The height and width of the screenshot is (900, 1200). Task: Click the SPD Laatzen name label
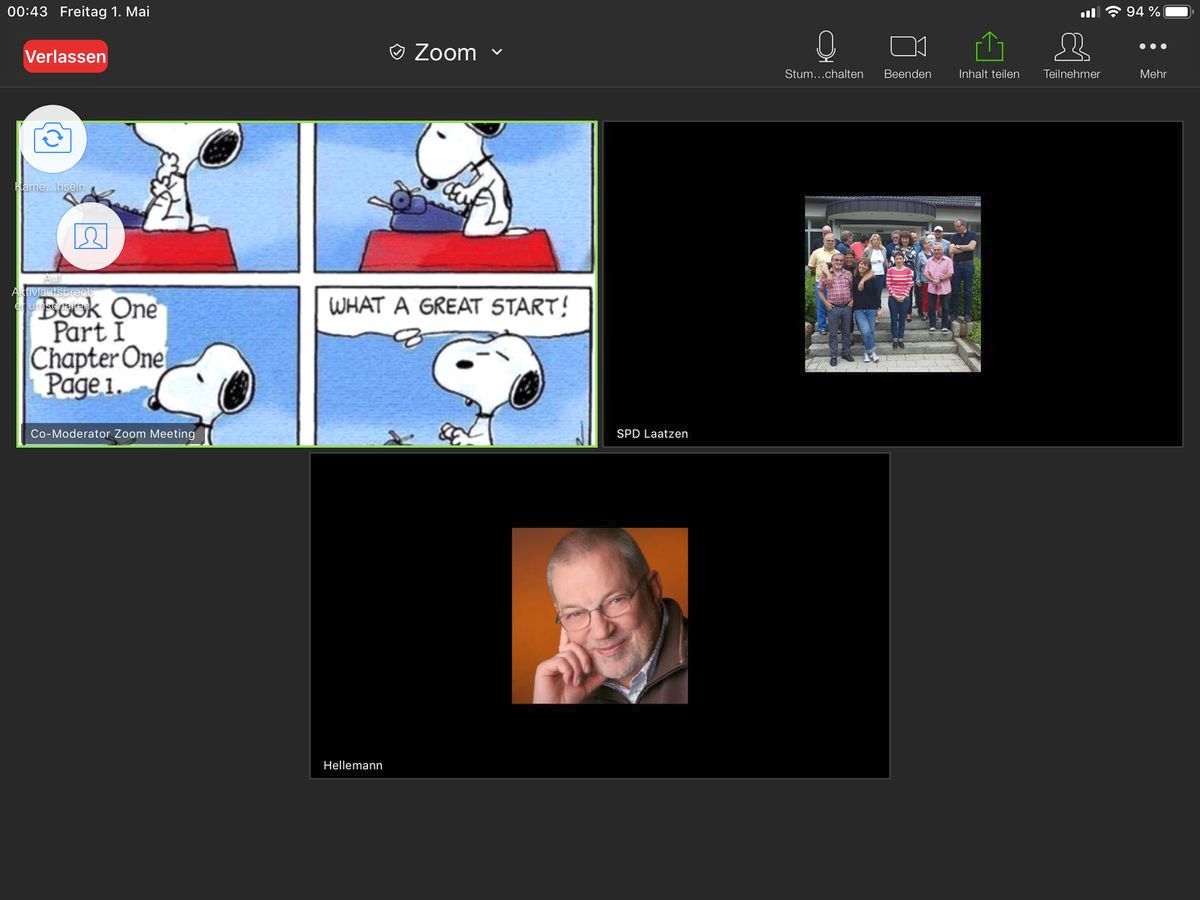point(652,434)
